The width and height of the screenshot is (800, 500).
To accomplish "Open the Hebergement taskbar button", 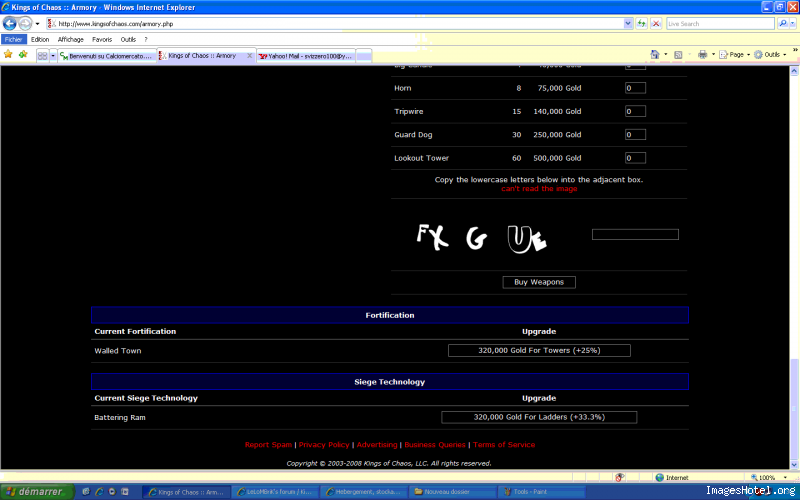I will point(364,492).
